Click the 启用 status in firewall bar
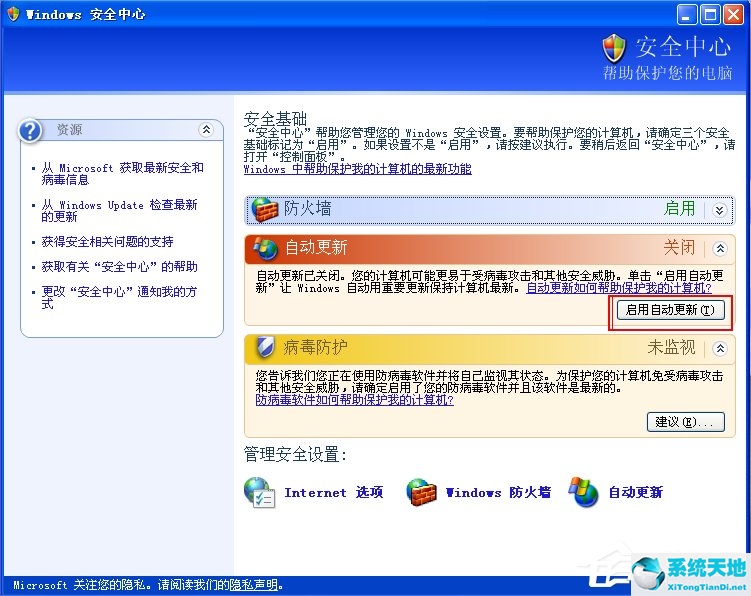The image size is (751, 596). pyautogui.click(x=679, y=209)
